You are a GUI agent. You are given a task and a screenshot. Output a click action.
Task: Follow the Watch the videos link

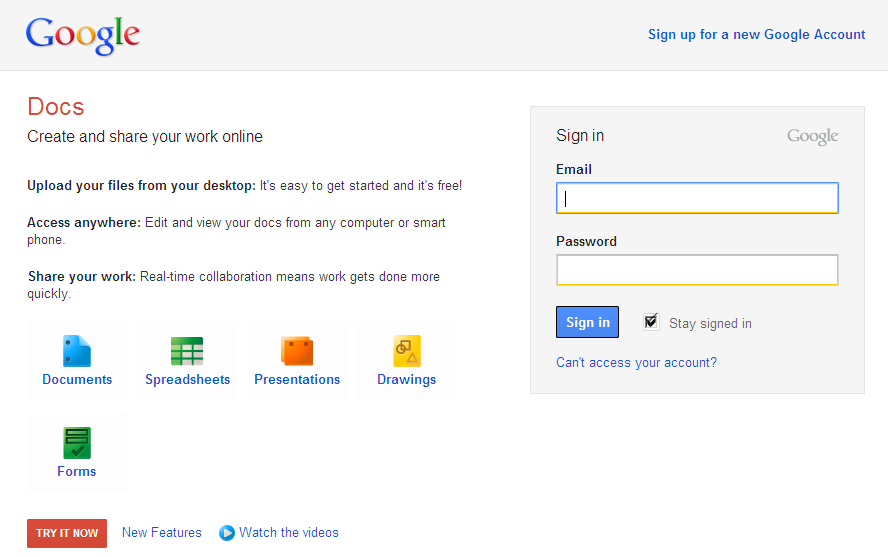pos(289,533)
